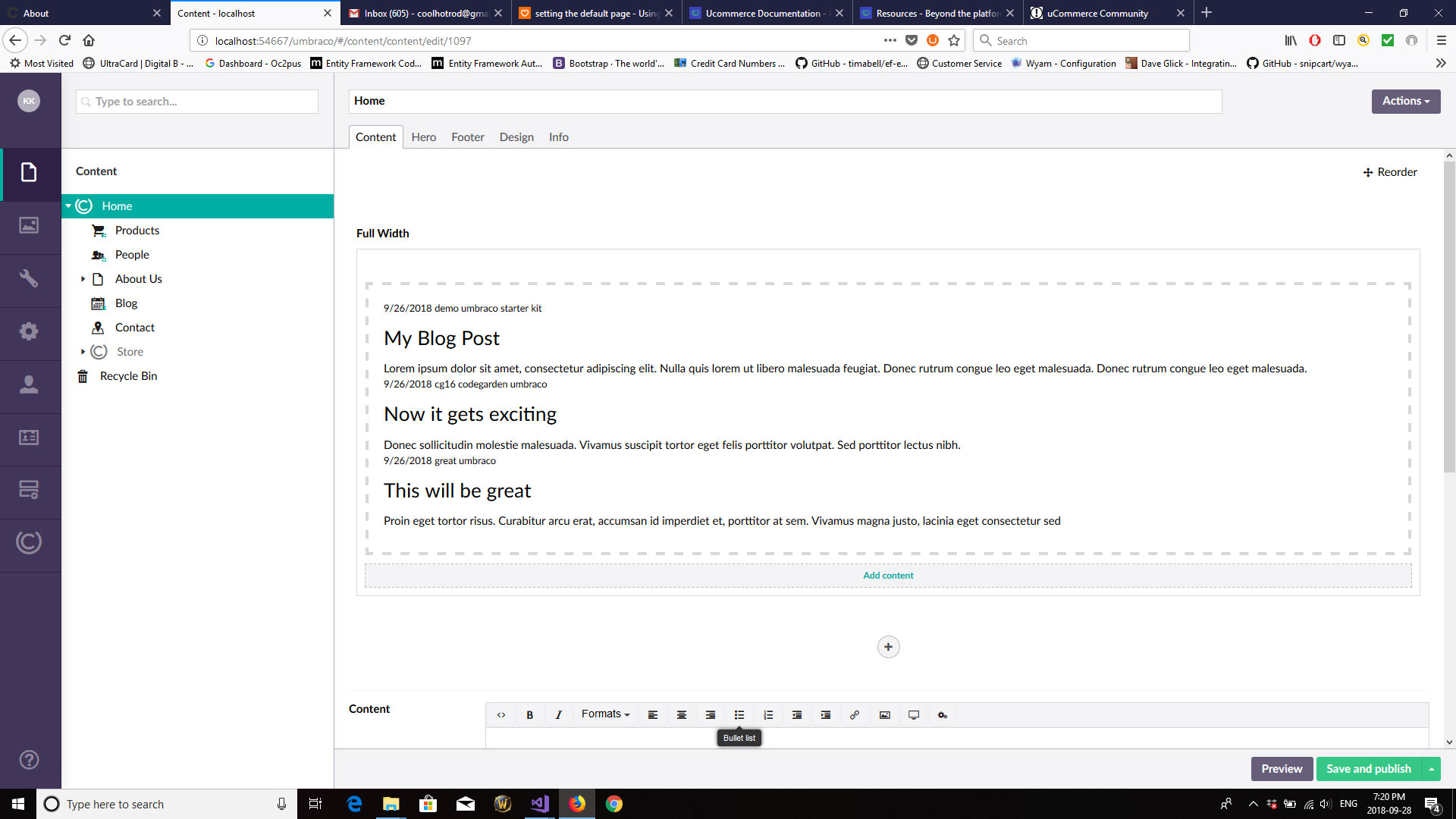The width and height of the screenshot is (1456, 819).
Task: Open the Users section icon
Action: tap(29, 384)
